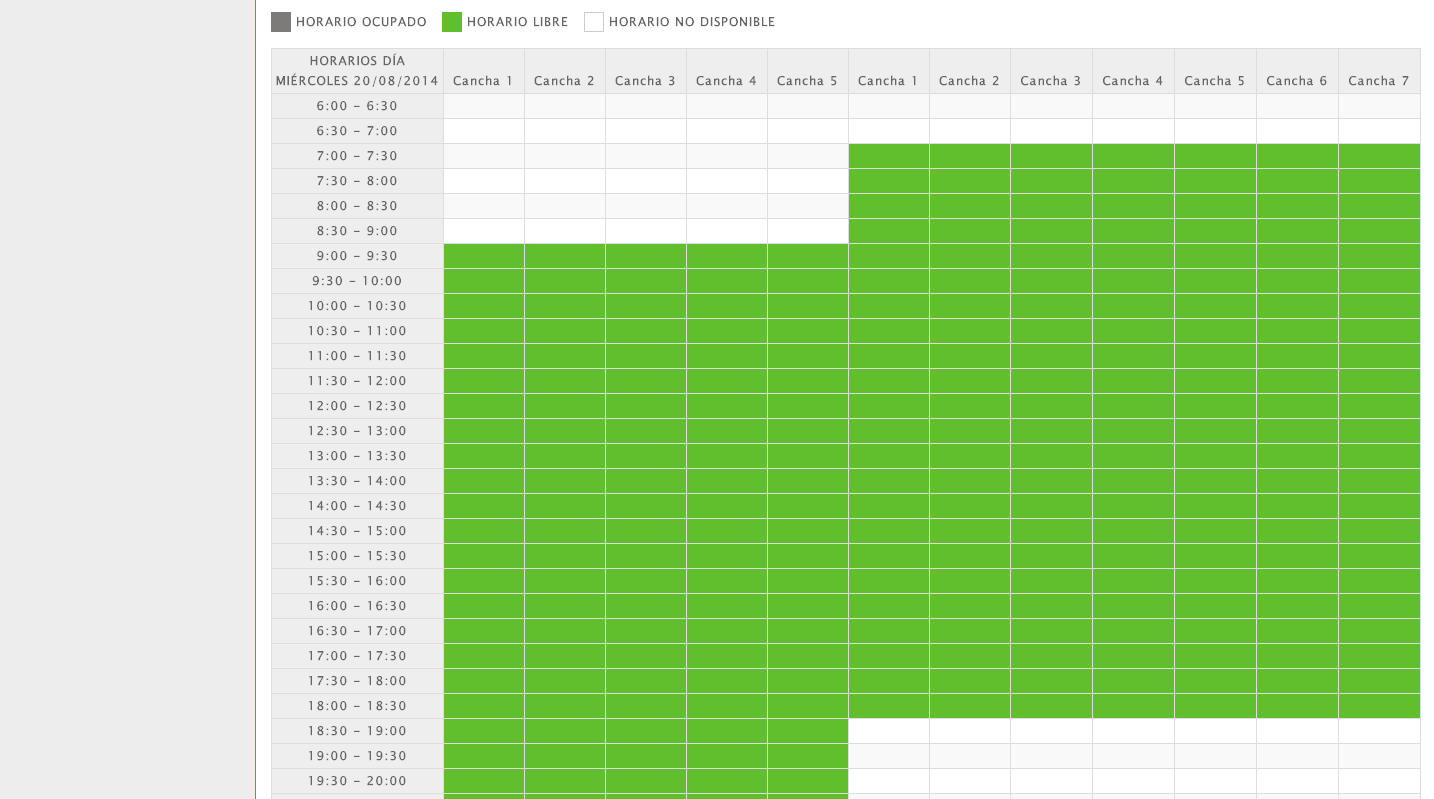
Task: Reserve Cancha 7 at 8:30 – 9:00
Action: (x=1379, y=231)
